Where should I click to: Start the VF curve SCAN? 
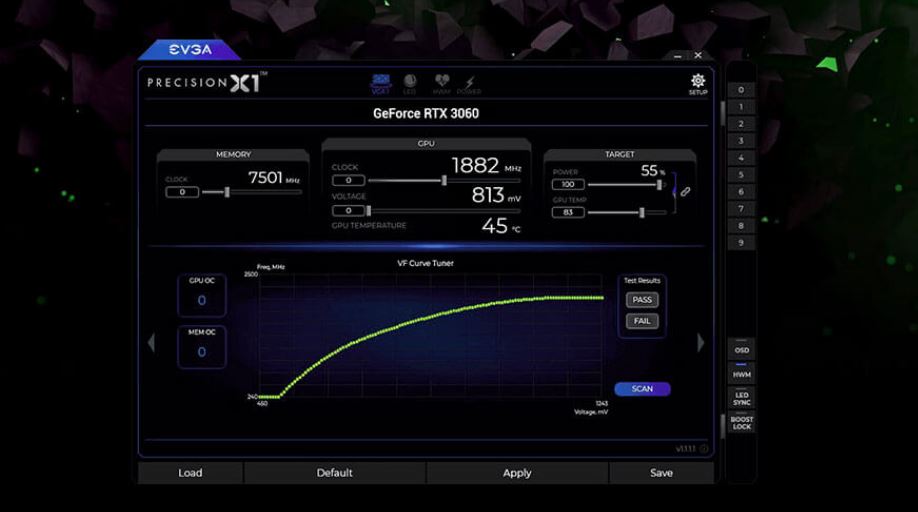[642, 389]
